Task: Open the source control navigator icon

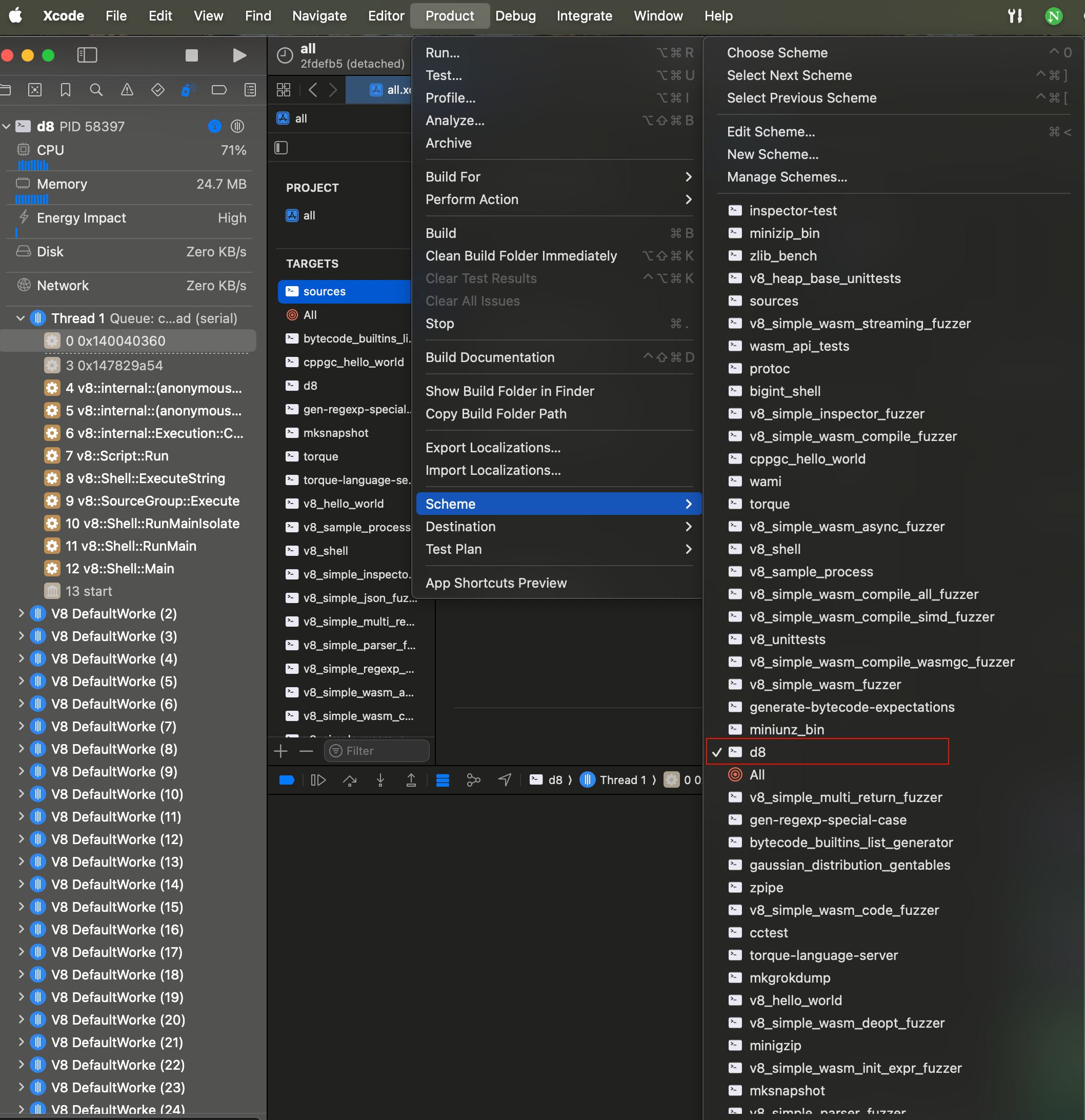Action: click(35, 90)
